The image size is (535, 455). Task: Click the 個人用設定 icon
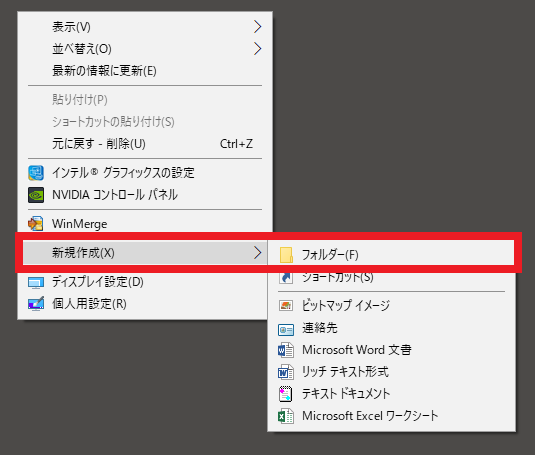[36, 304]
